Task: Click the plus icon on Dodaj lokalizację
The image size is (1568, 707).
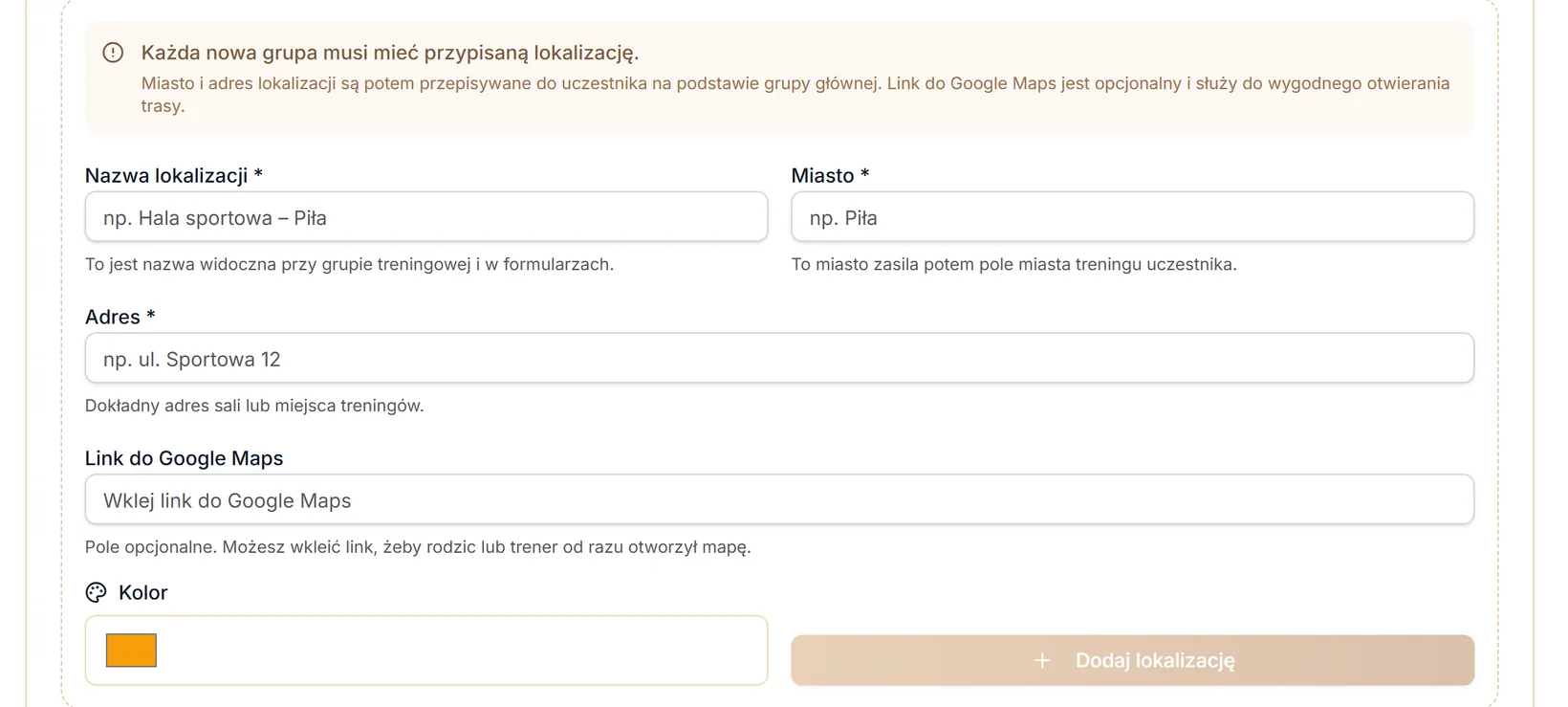Action: (x=1042, y=660)
